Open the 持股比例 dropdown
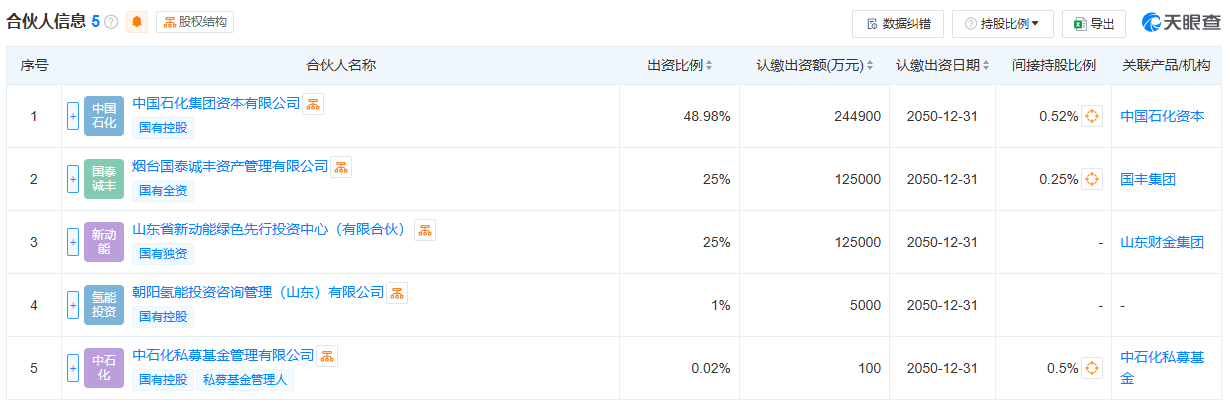The height and width of the screenshot is (409, 1230). tap(1003, 23)
